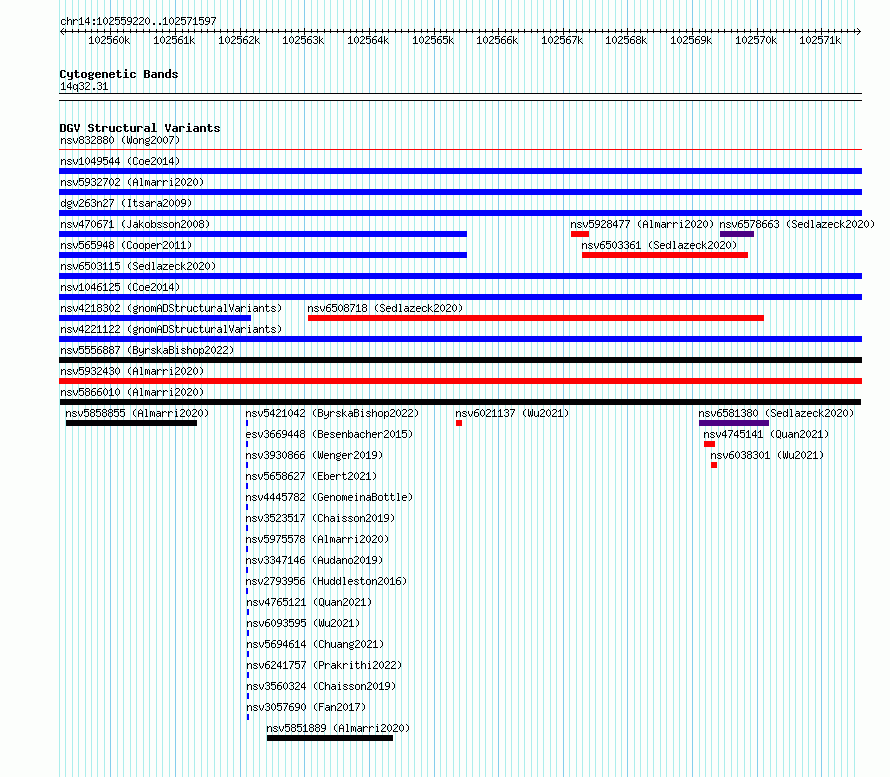Image resolution: width=890 pixels, height=777 pixels.
Task: Select nsv2793956 (Huddleston2016) label
Action: (x=326, y=581)
